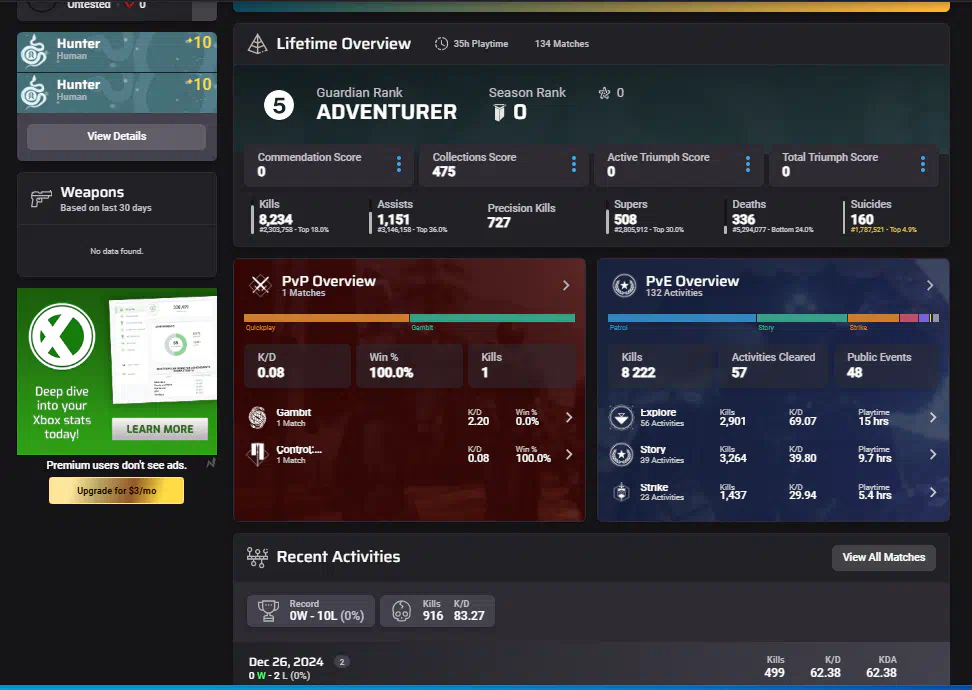Open Total Triumph Score options menu
Screen dimensions: 972x690
[922, 164]
